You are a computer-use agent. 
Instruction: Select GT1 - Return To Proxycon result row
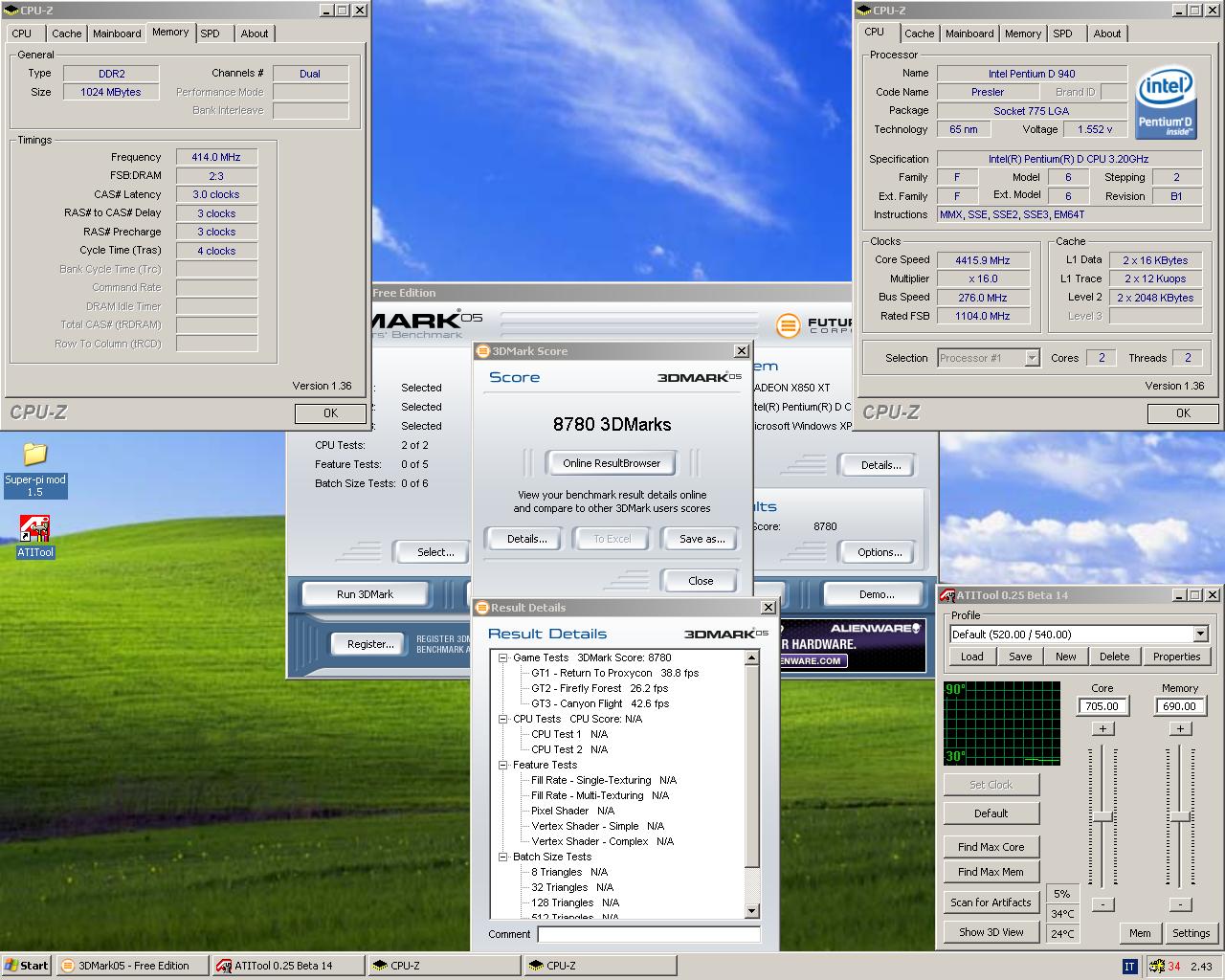615,673
